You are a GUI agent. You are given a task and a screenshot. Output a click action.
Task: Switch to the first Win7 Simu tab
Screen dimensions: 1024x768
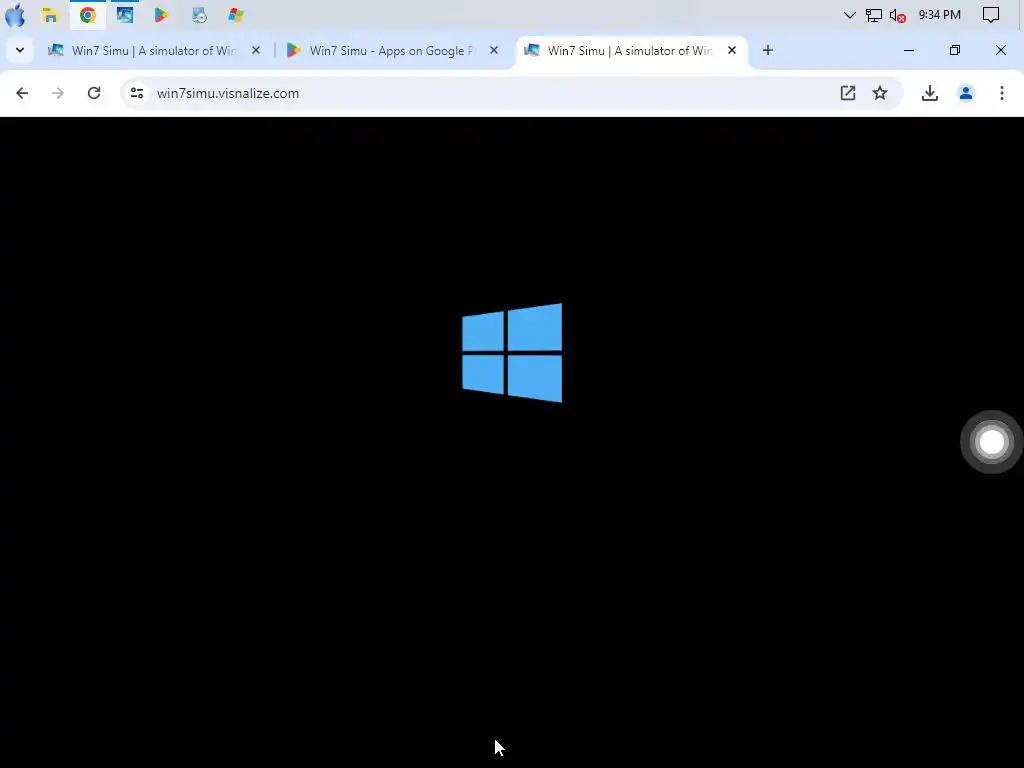click(x=154, y=50)
